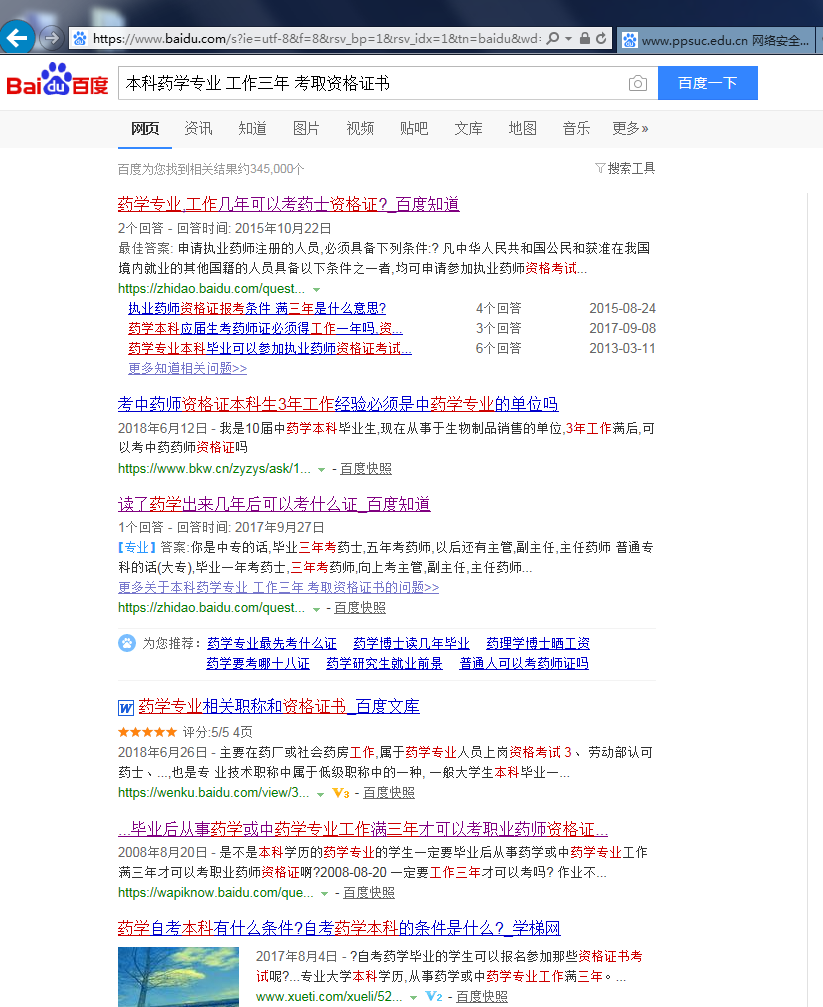
Task: Refresh the page with reload icon
Action: tap(601, 39)
